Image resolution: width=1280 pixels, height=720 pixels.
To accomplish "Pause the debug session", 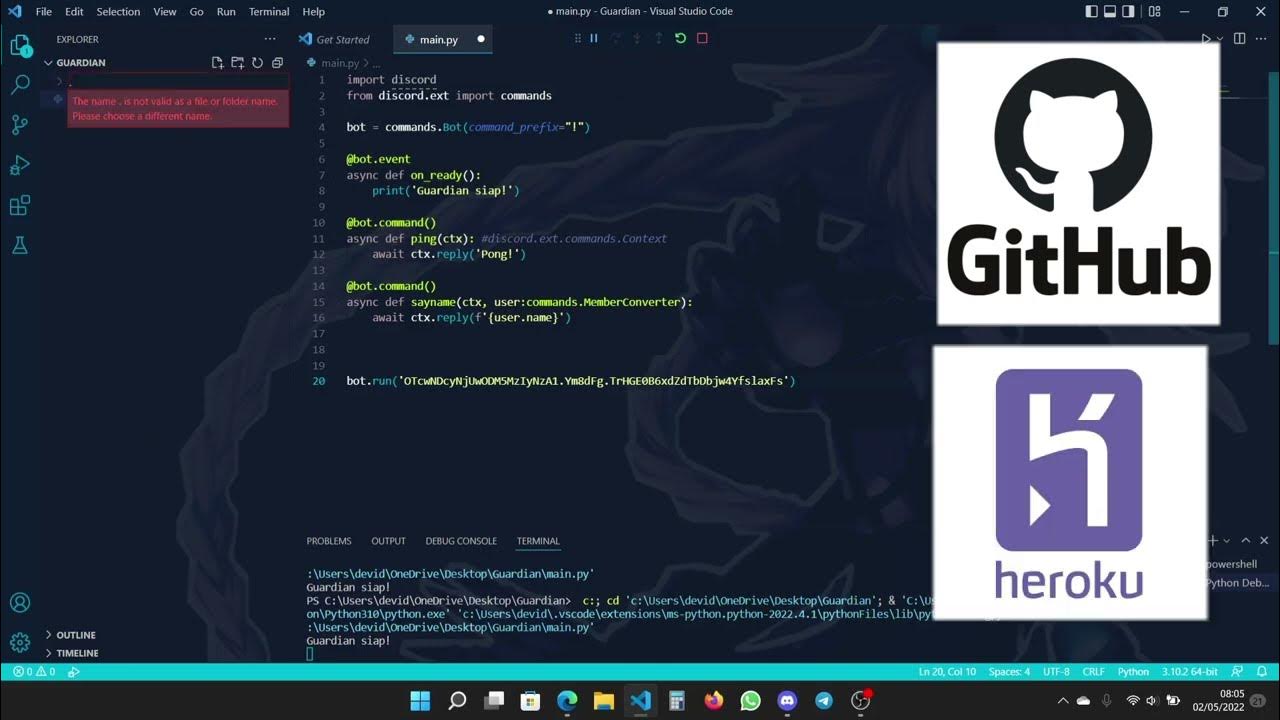I will click(593, 38).
